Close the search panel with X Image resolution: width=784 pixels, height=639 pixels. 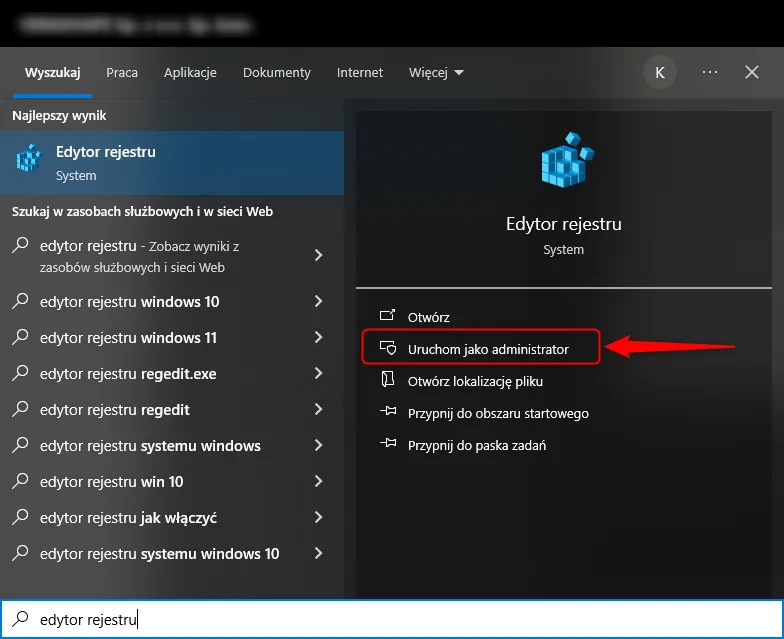click(752, 72)
